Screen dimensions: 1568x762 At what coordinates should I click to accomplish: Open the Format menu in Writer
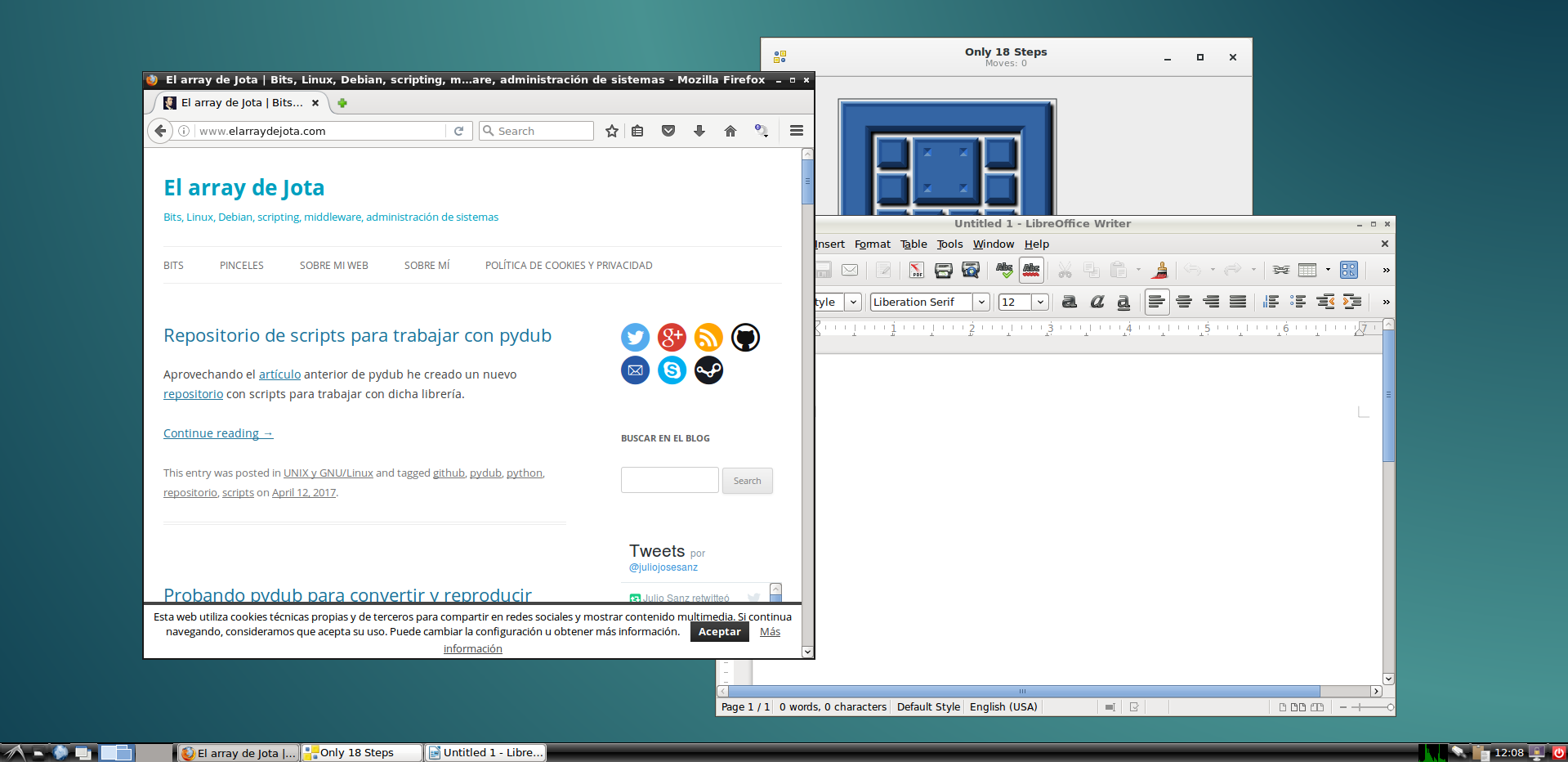pos(873,244)
